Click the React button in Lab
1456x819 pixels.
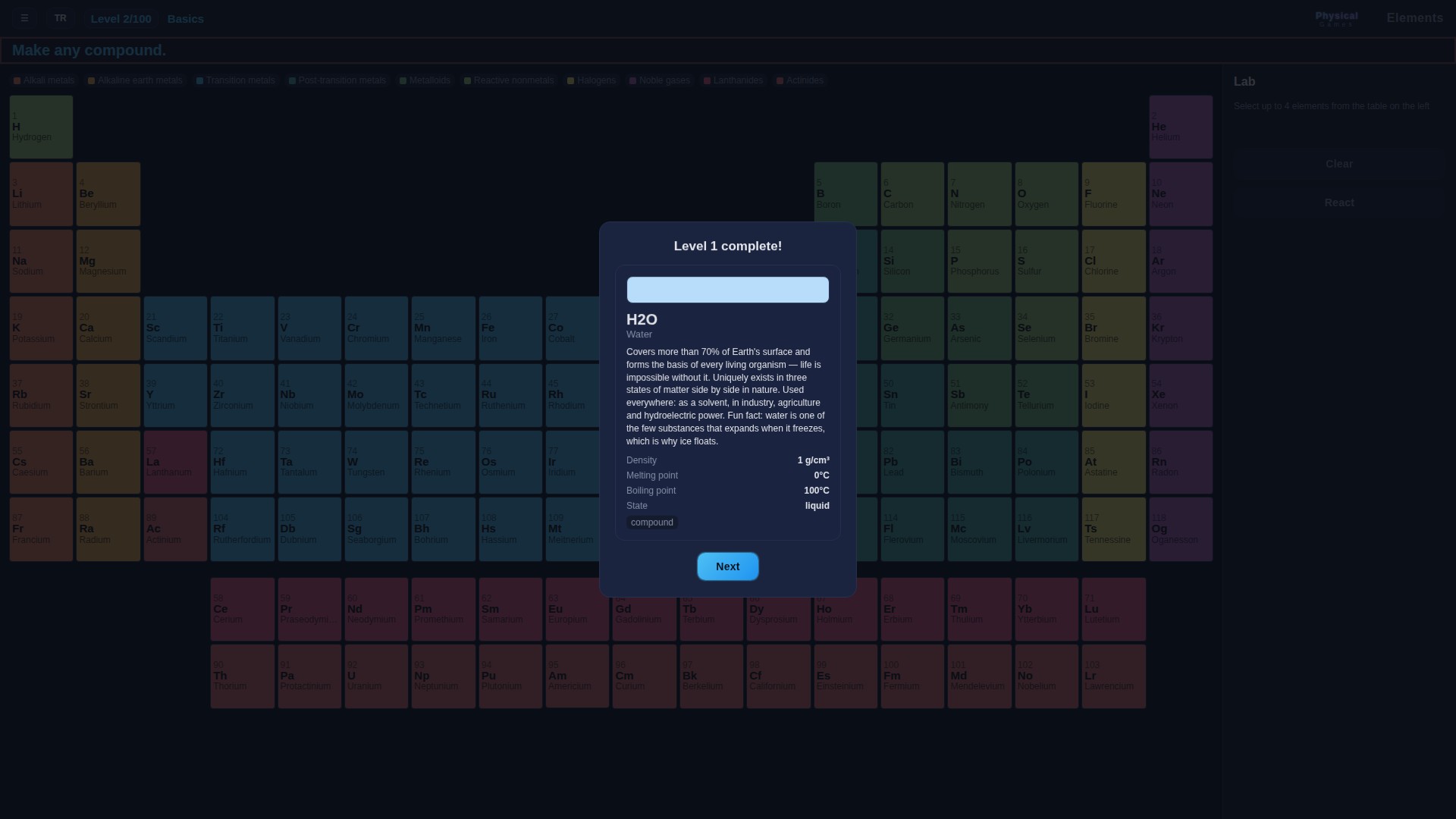[1338, 202]
